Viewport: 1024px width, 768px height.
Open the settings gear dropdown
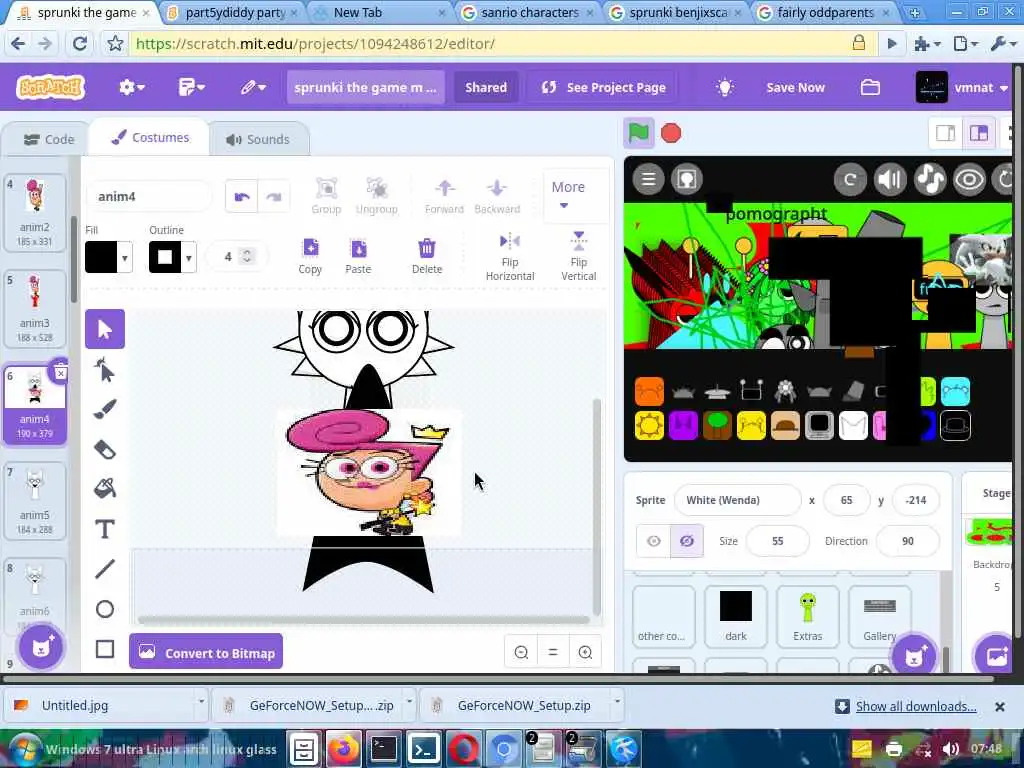point(131,88)
